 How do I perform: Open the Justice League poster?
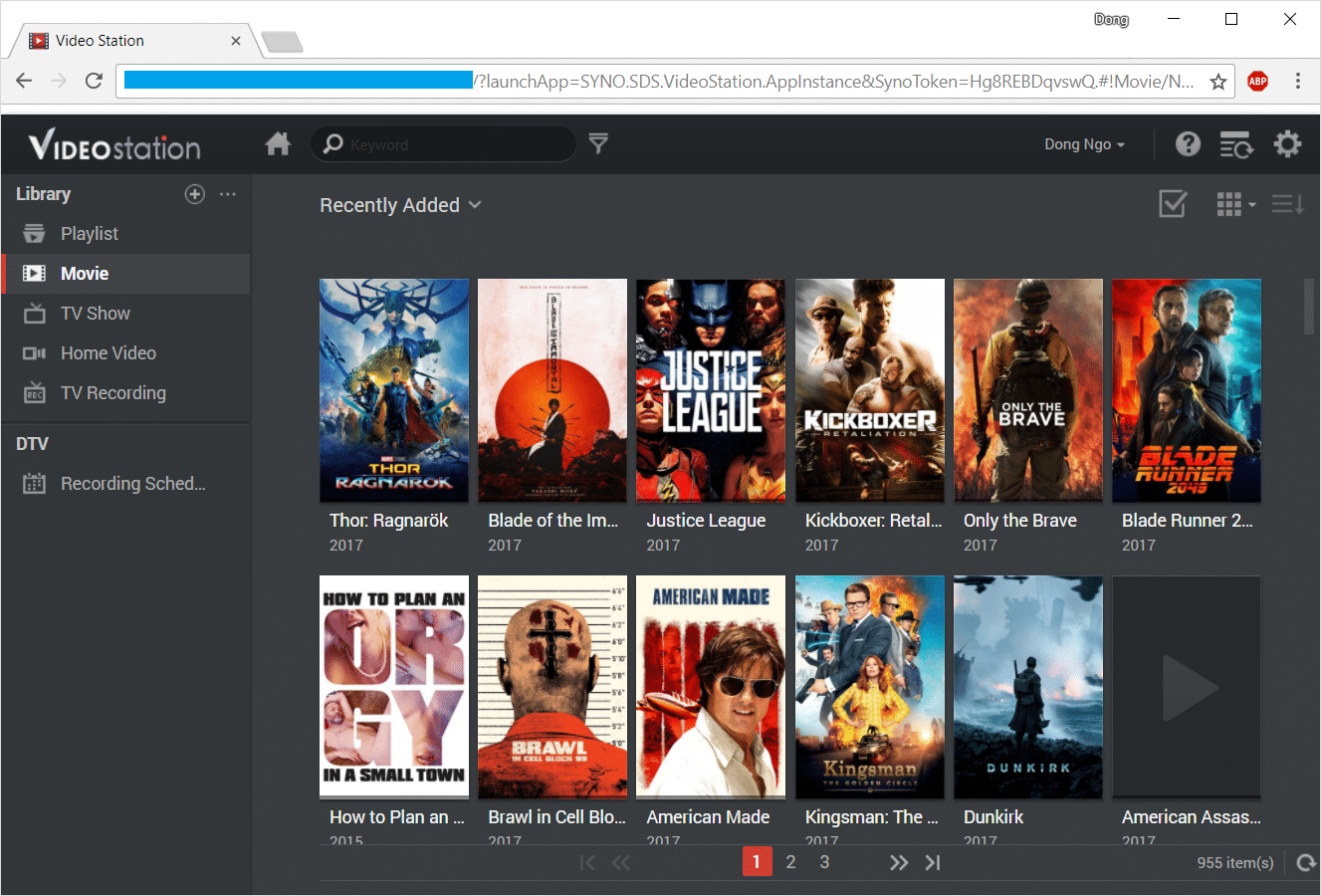click(711, 390)
